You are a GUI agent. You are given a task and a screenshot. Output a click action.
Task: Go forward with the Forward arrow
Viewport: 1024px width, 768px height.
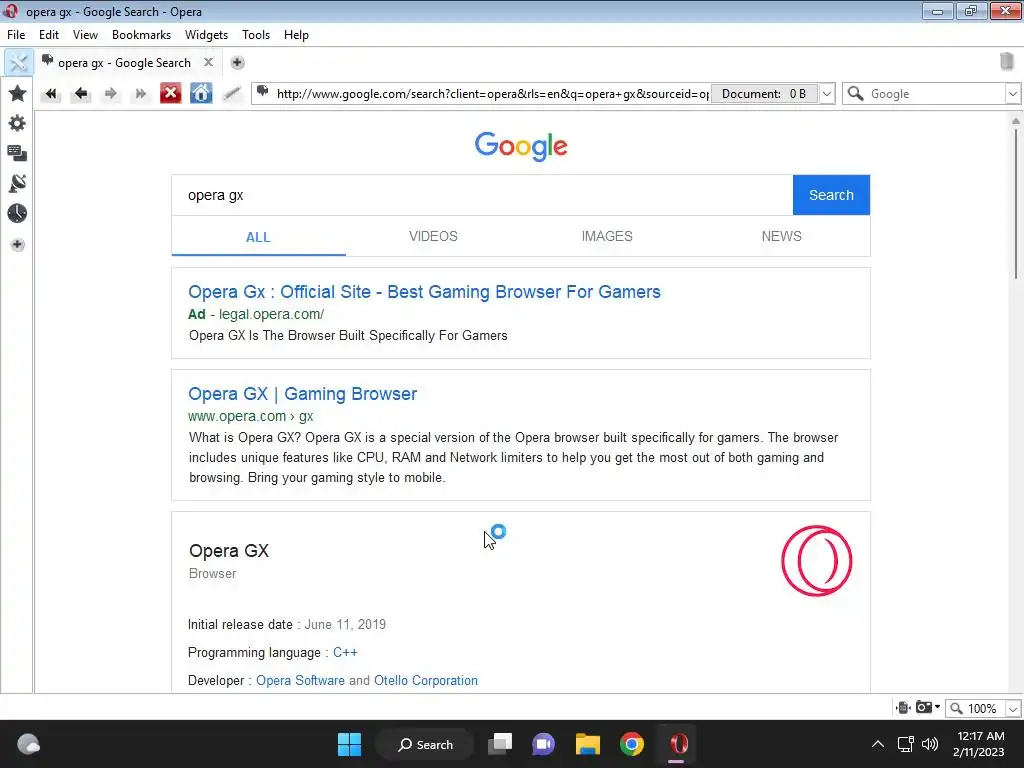click(x=111, y=94)
